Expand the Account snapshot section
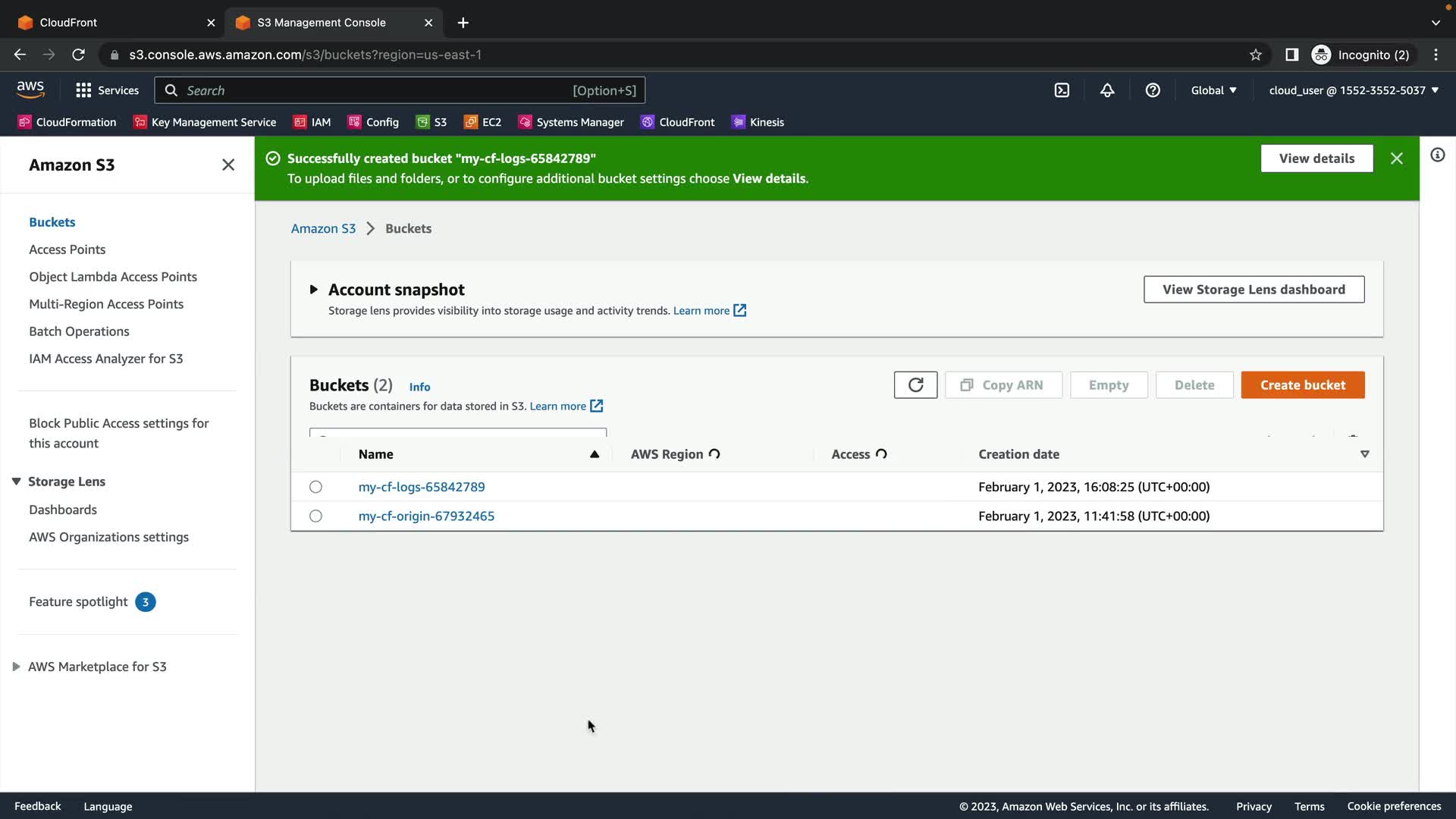1456x819 pixels. click(313, 290)
